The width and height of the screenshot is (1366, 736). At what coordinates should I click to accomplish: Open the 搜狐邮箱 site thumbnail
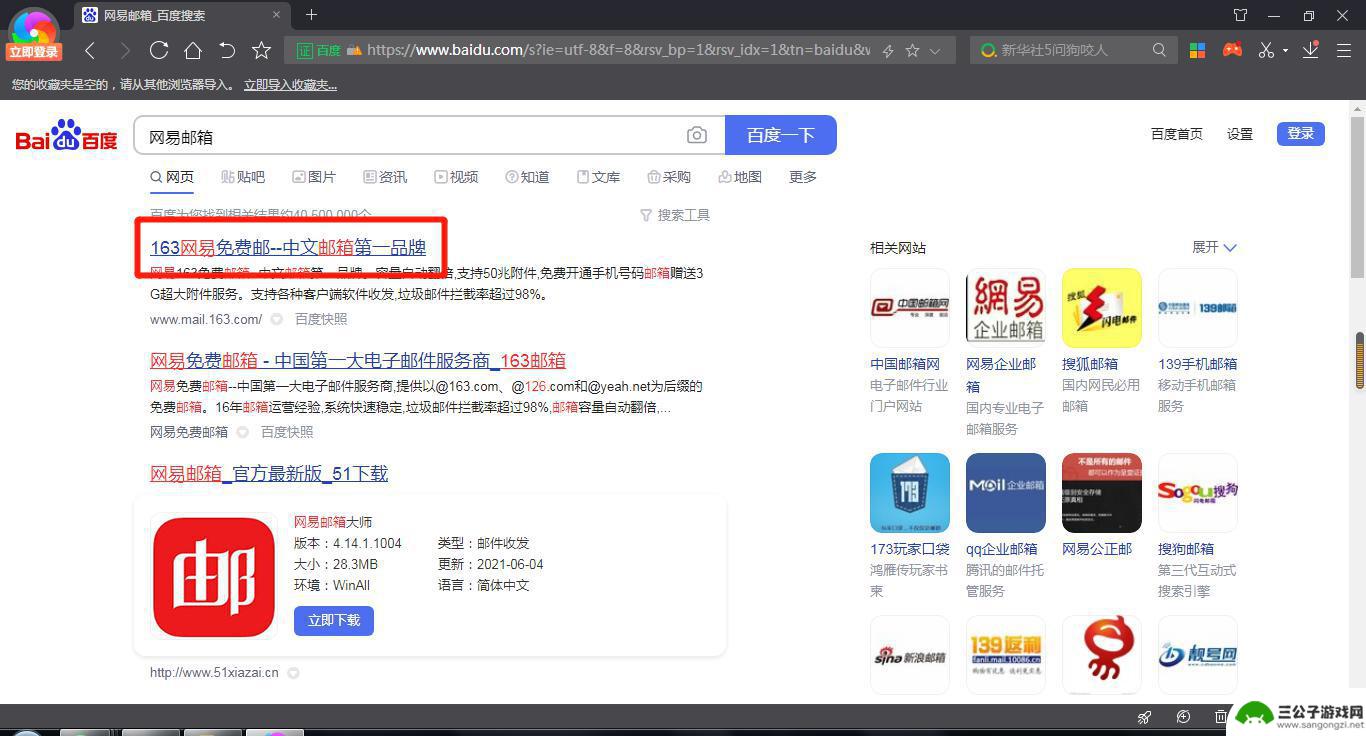pos(1102,307)
